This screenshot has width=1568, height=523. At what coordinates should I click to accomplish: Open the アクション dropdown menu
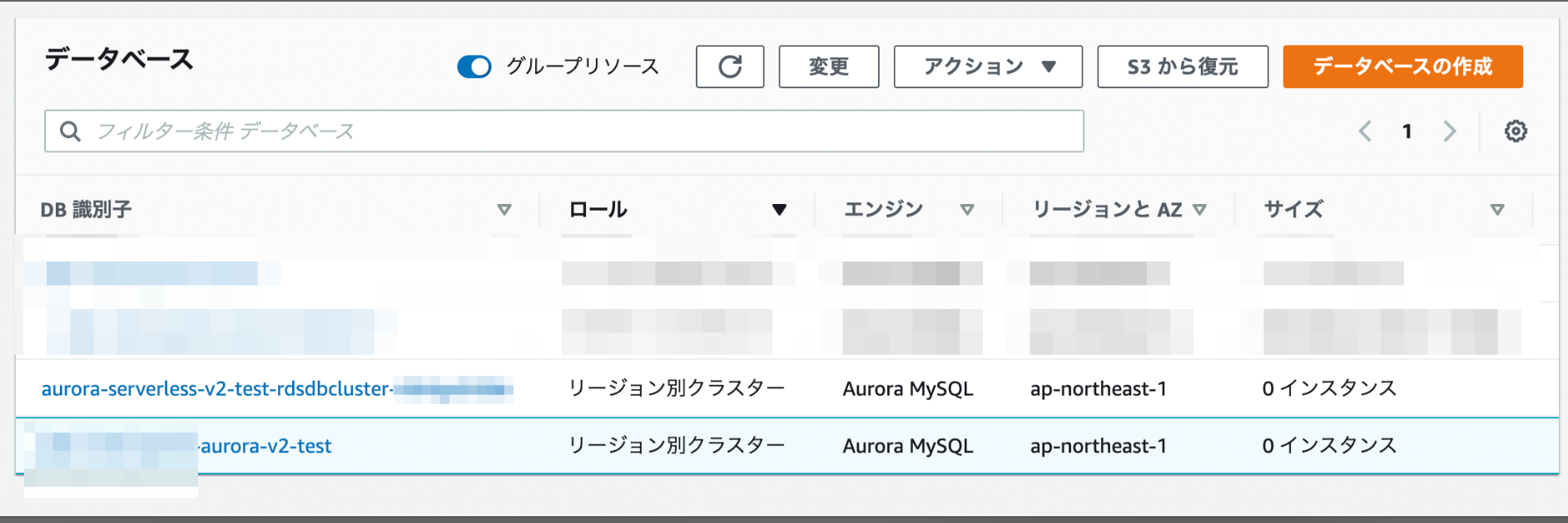[988, 67]
